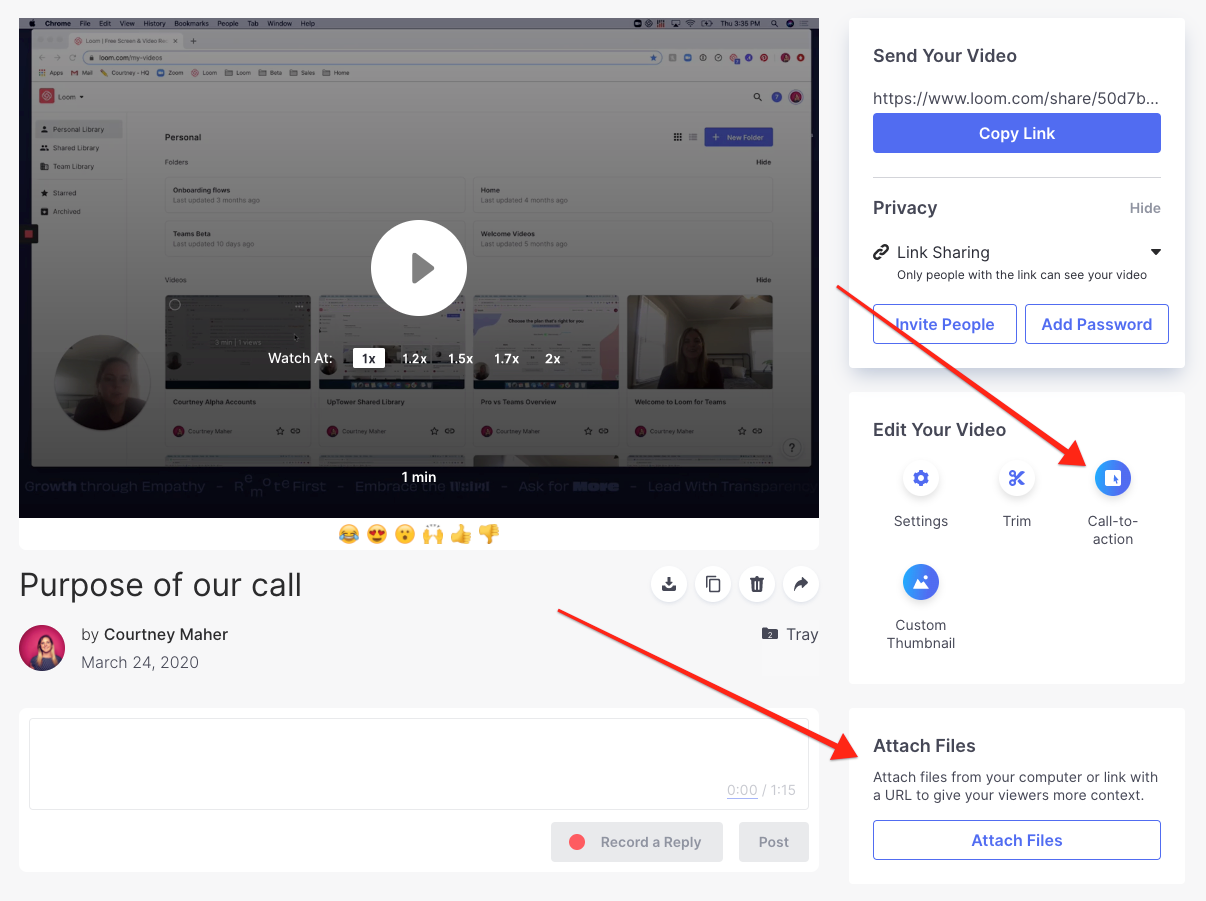
Task: Select Personal Library in recorded Loom sidebar
Action: click(x=79, y=130)
